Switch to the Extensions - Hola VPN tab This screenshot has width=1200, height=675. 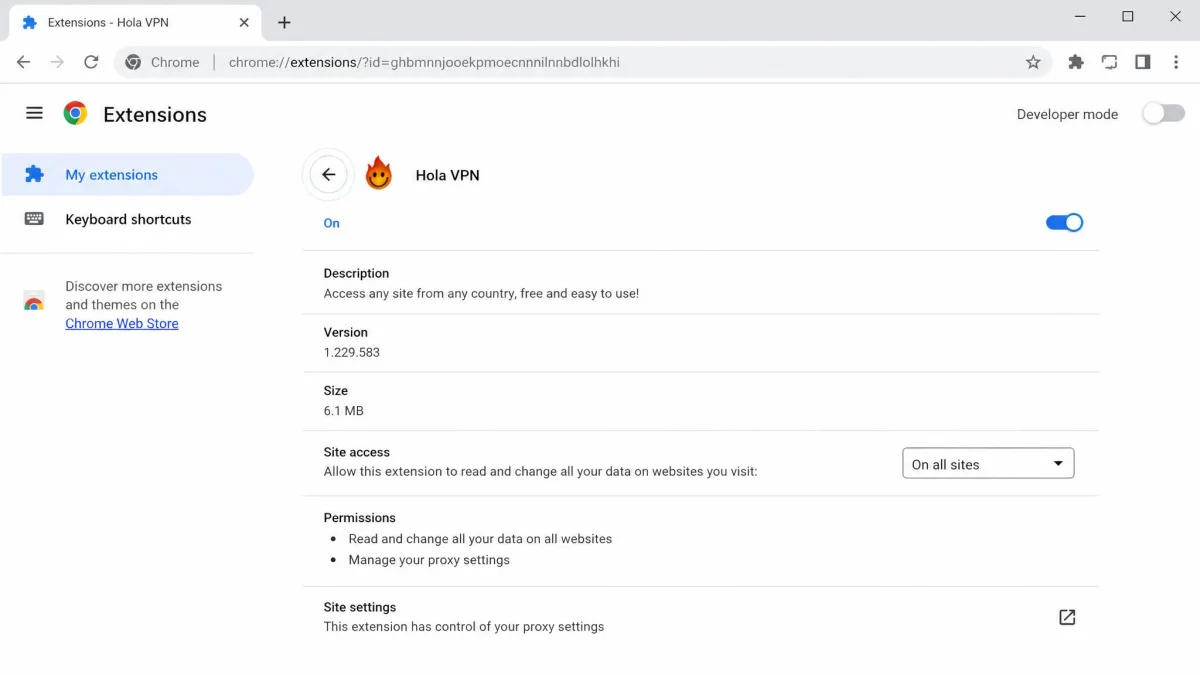pyautogui.click(x=135, y=22)
